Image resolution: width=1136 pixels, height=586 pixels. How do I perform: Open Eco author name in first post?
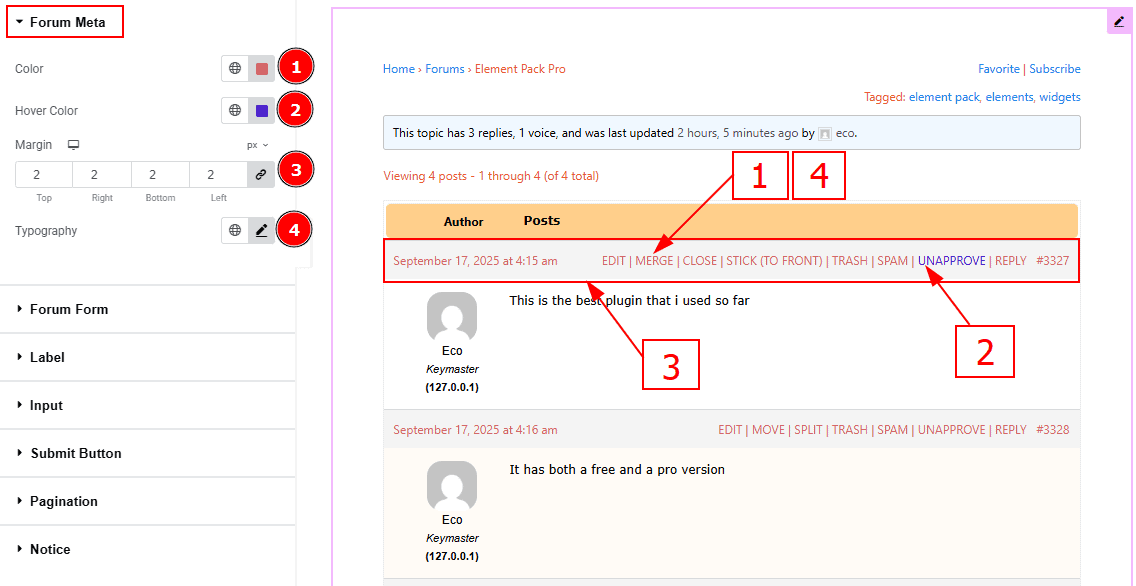point(452,351)
